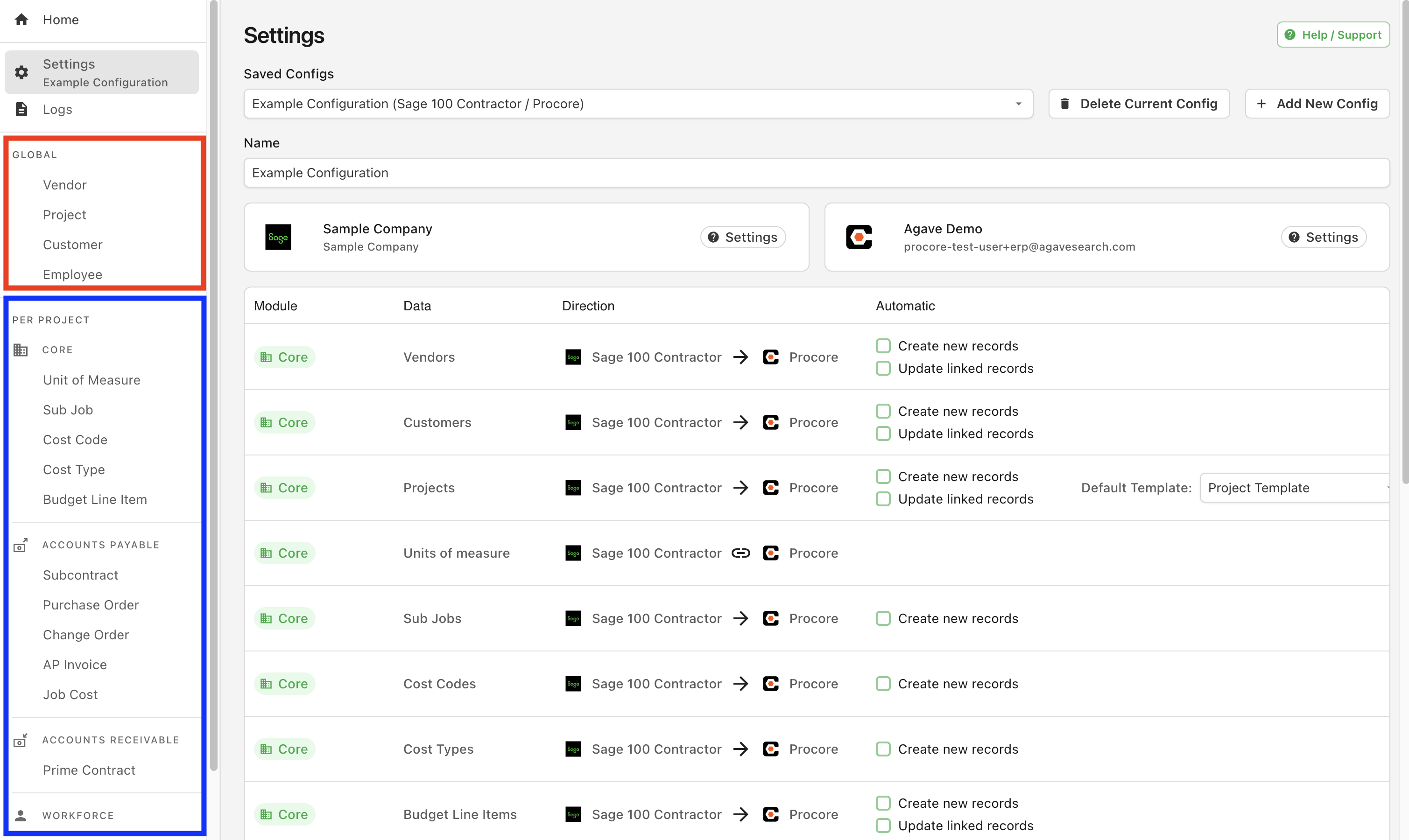The width and height of the screenshot is (1409, 840).
Task: Click the question mark icon in Help / Support
Action: pos(1289,35)
